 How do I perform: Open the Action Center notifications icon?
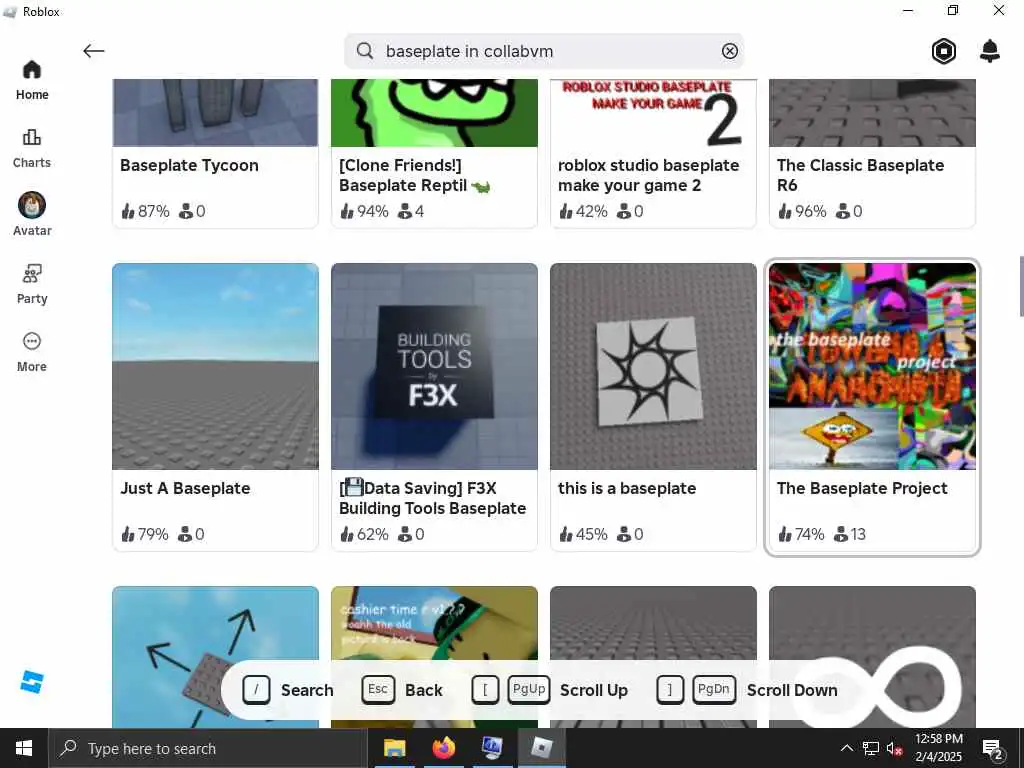(x=993, y=749)
